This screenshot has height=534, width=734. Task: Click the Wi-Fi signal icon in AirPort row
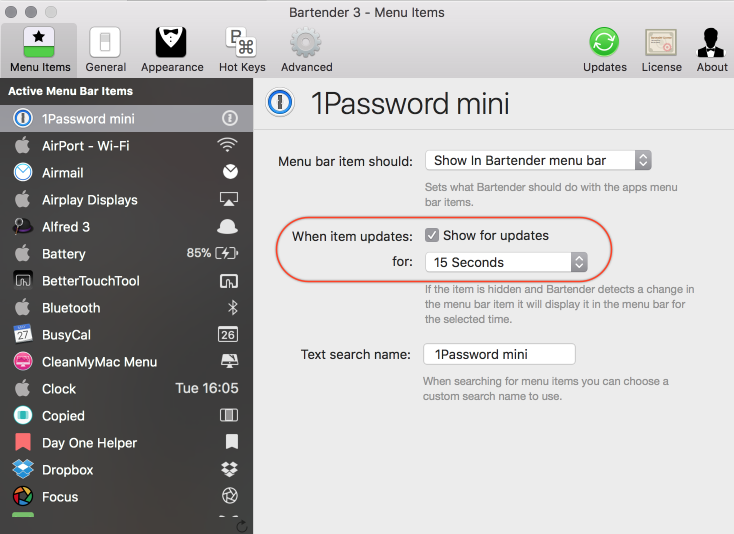click(228, 145)
